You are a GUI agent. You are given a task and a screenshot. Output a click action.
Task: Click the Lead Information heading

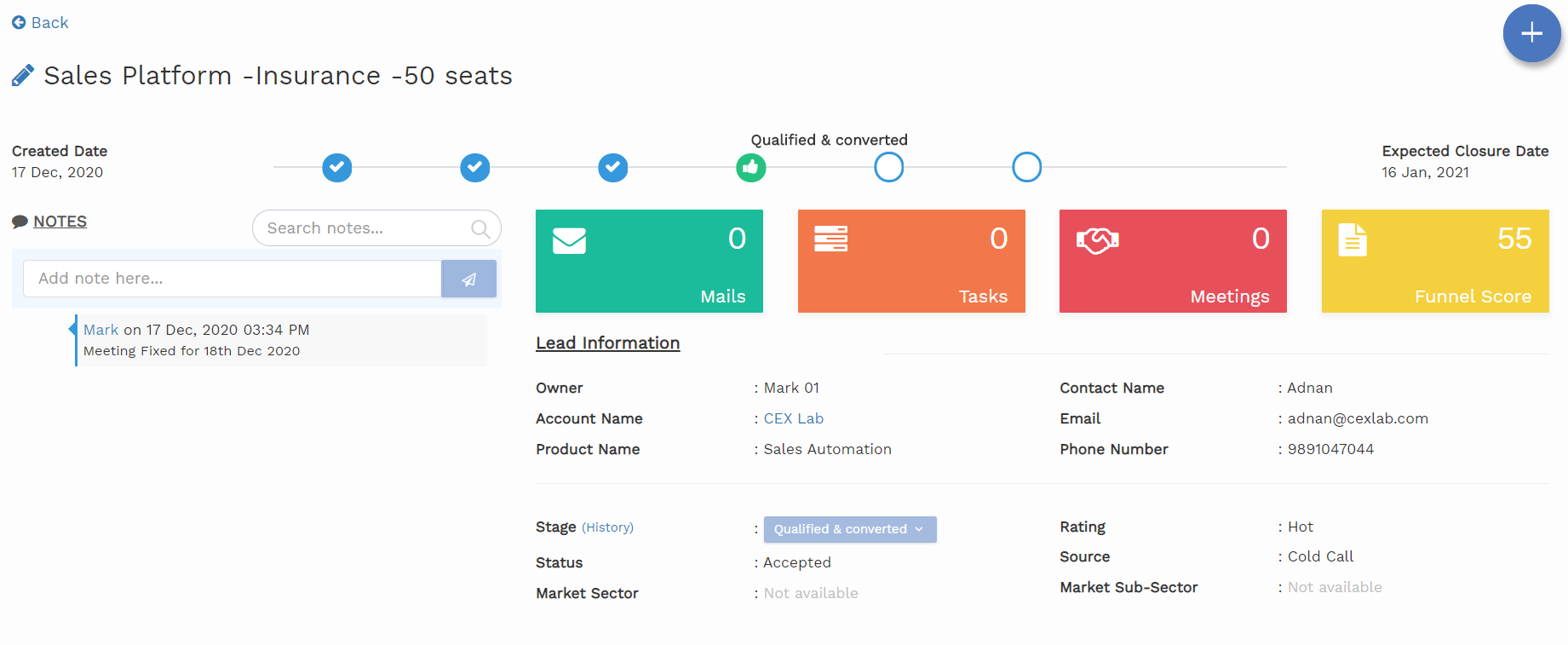tap(607, 343)
